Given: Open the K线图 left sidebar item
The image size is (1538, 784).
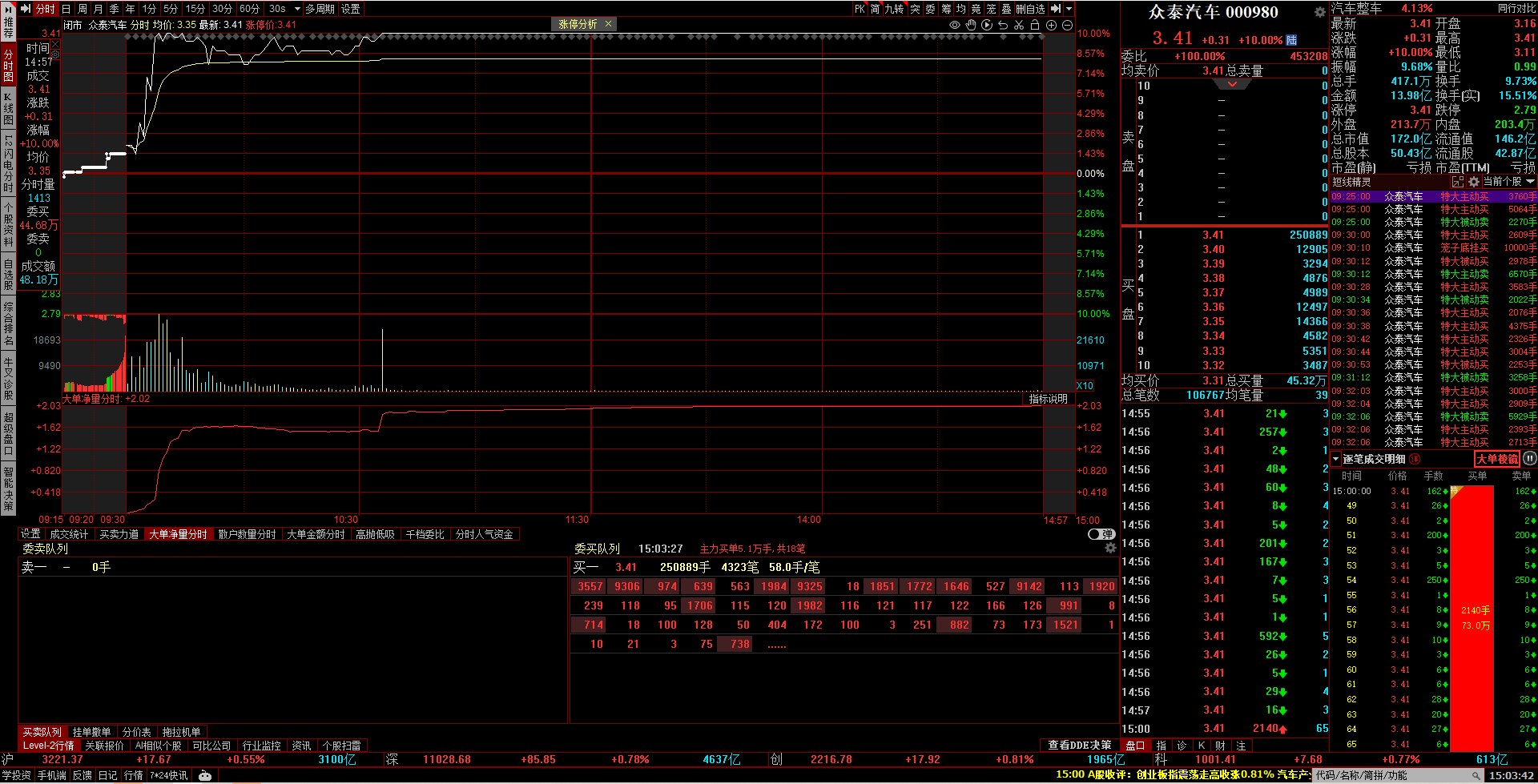Looking at the screenshot, I should pyautogui.click(x=8, y=108).
